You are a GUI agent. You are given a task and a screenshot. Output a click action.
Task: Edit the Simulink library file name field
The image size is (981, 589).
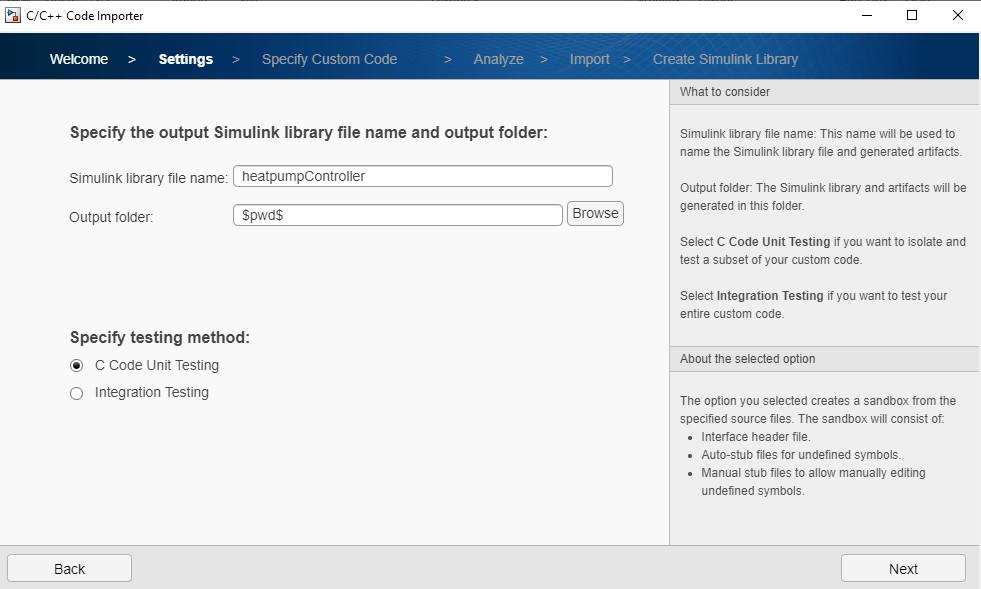click(423, 176)
